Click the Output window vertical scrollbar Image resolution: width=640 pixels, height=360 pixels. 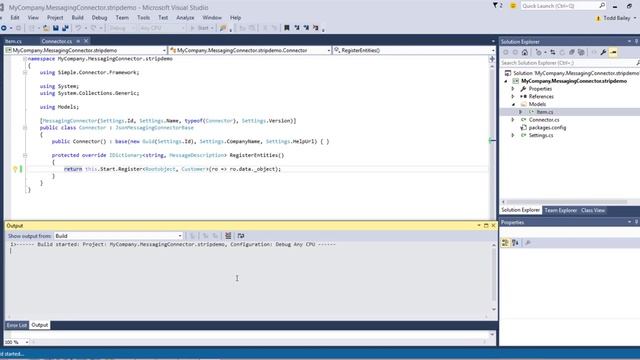click(x=493, y=277)
